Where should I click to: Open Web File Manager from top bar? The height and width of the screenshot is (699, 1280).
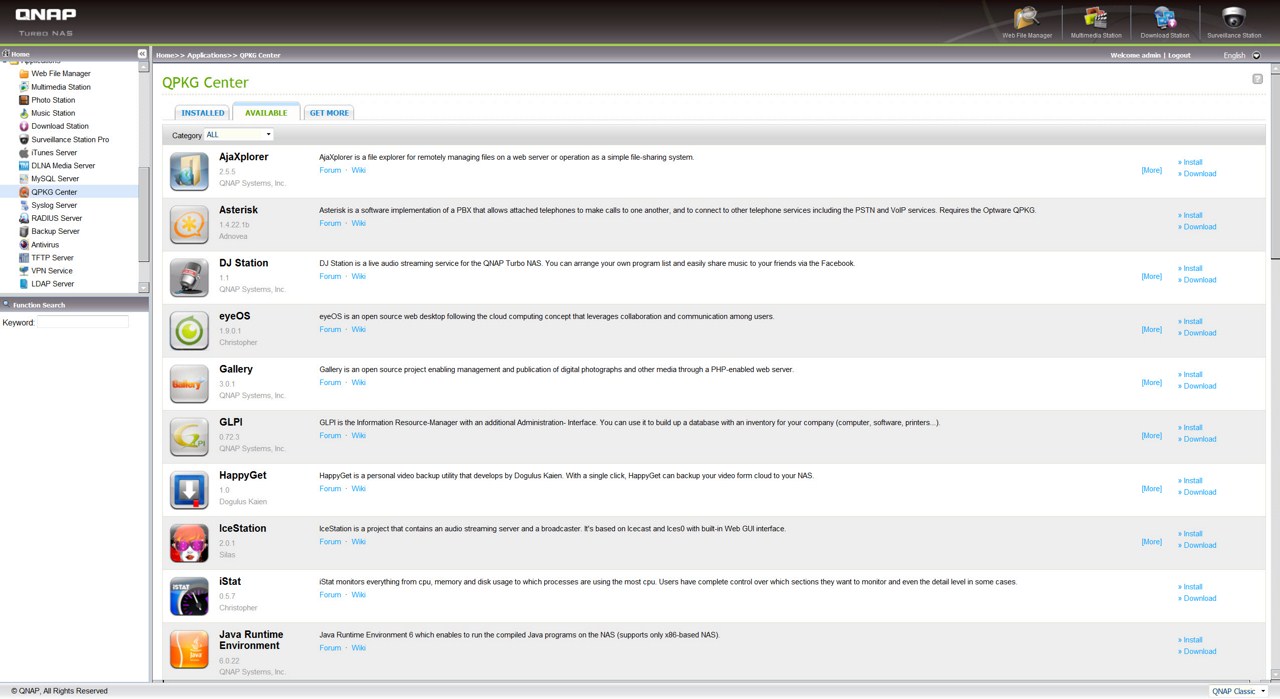1027,21
